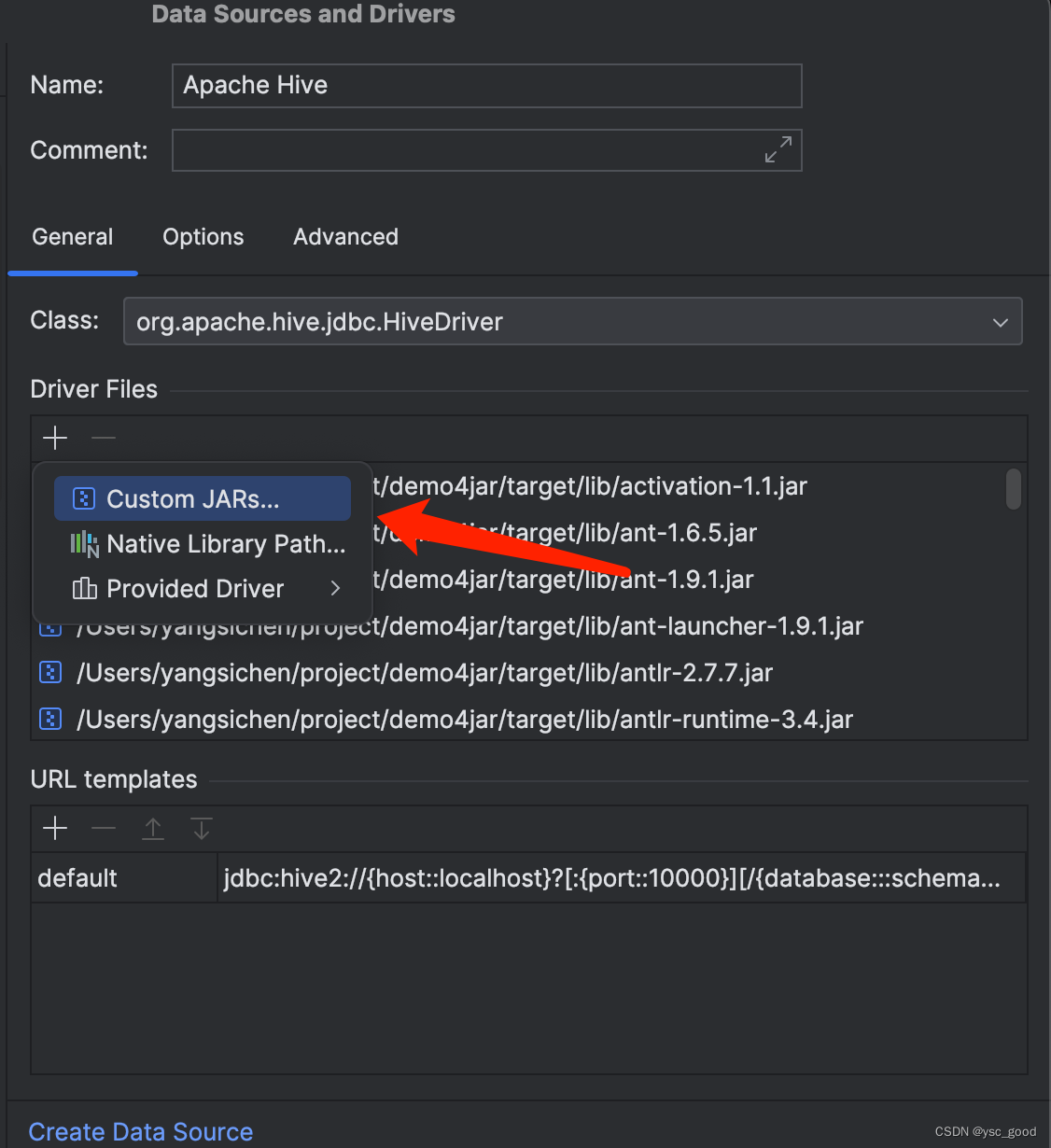Expand the driver class selection chevron

tap(1000, 321)
